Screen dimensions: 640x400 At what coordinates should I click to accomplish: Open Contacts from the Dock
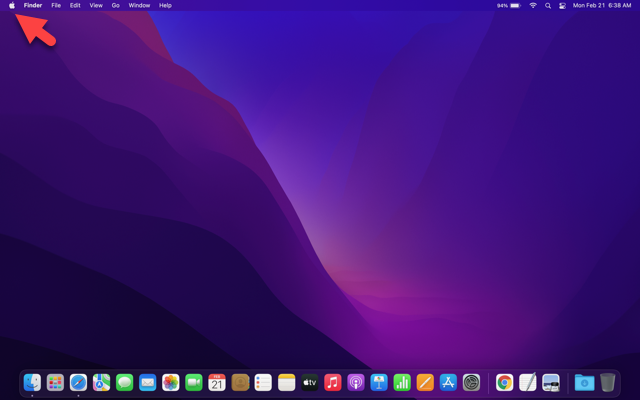coord(240,382)
